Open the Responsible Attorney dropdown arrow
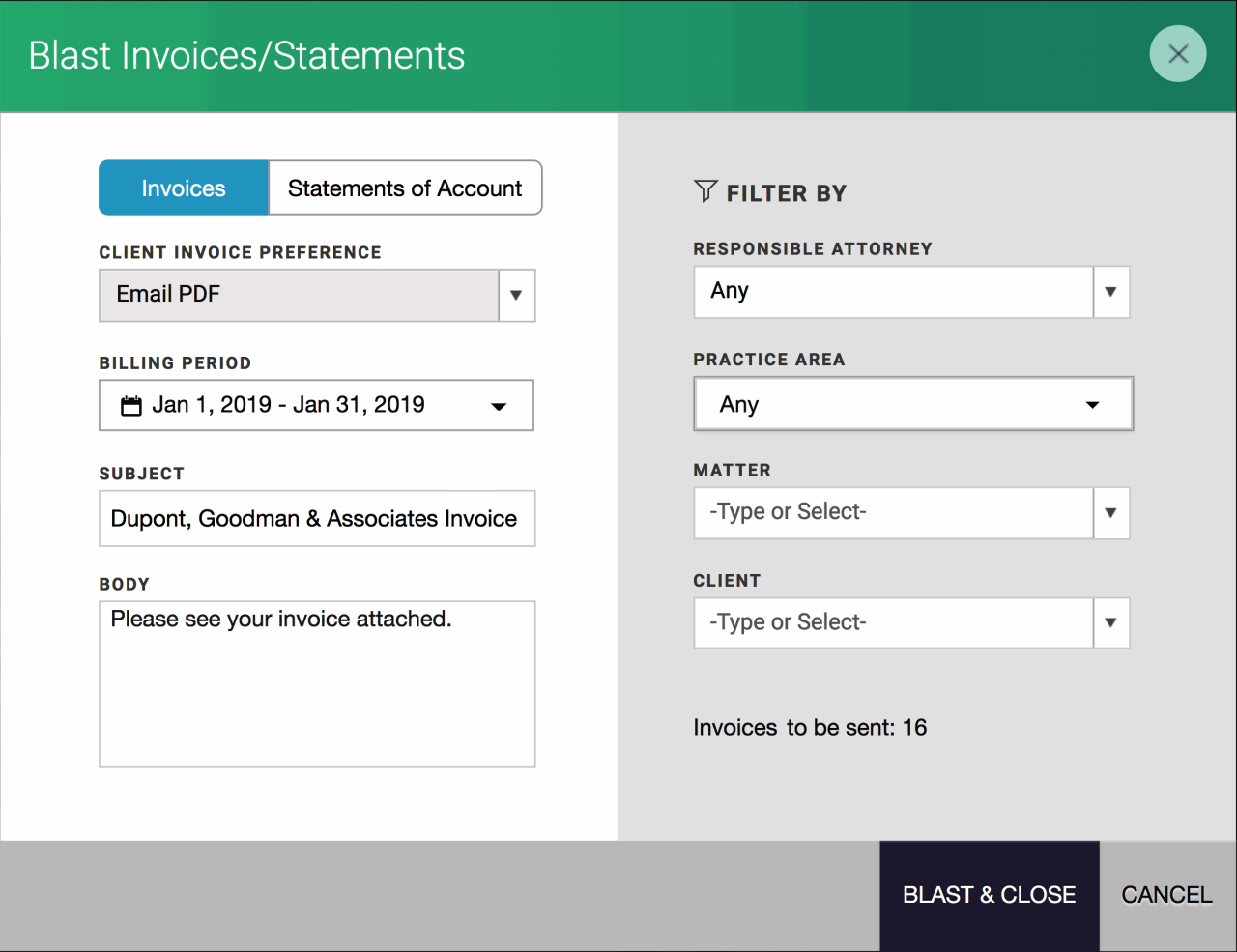This screenshot has height=952, width=1237. (x=1111, y=292)
